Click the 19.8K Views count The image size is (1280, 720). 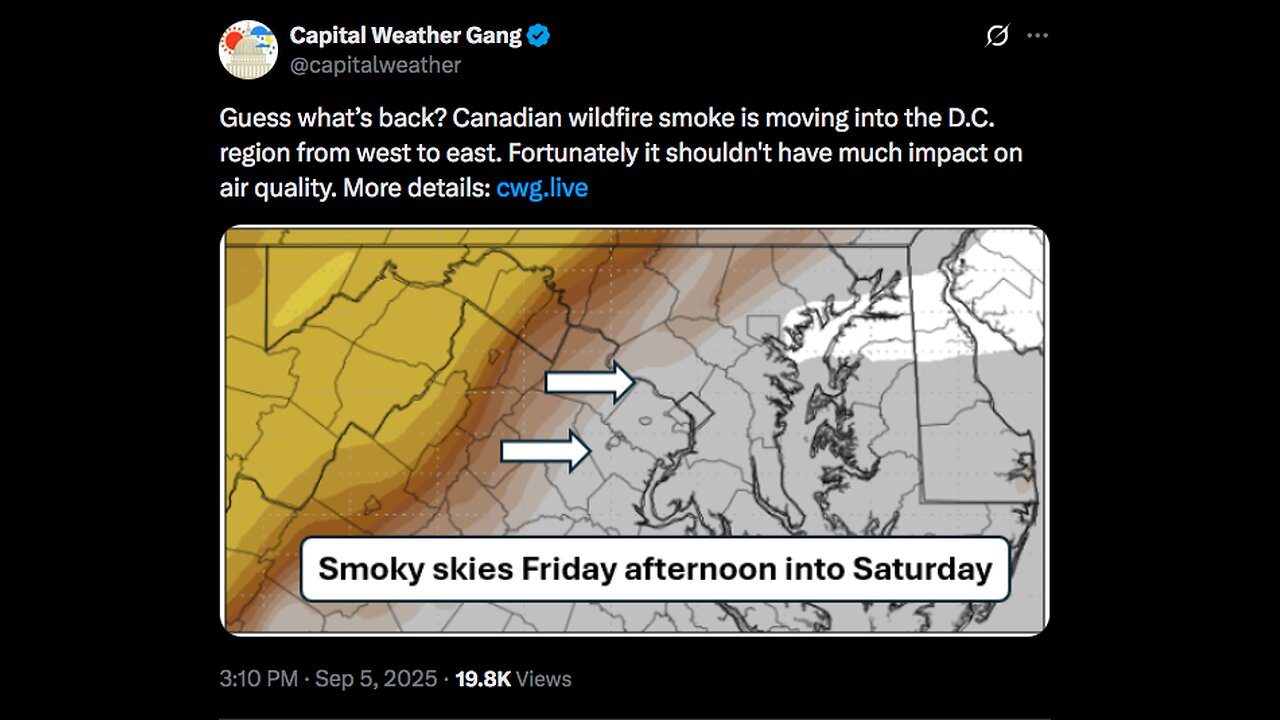[513, 679]
